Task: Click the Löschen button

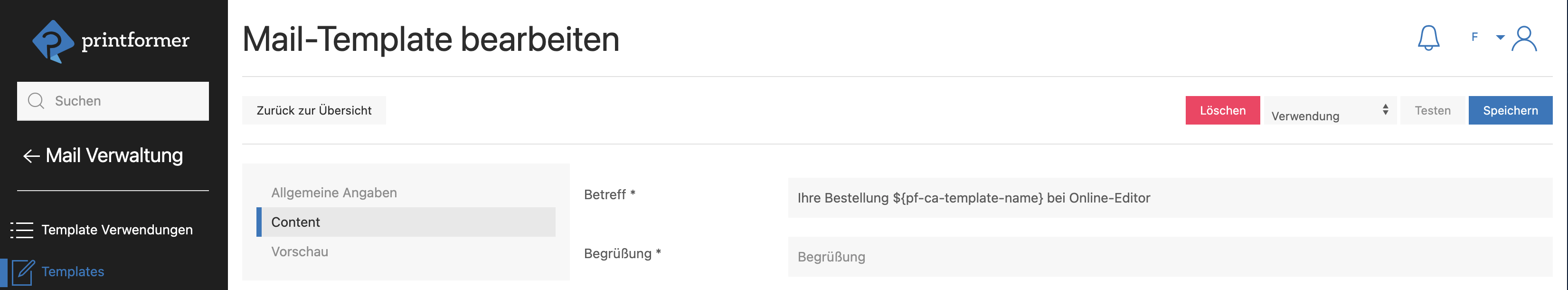Action: point(1222,111)
